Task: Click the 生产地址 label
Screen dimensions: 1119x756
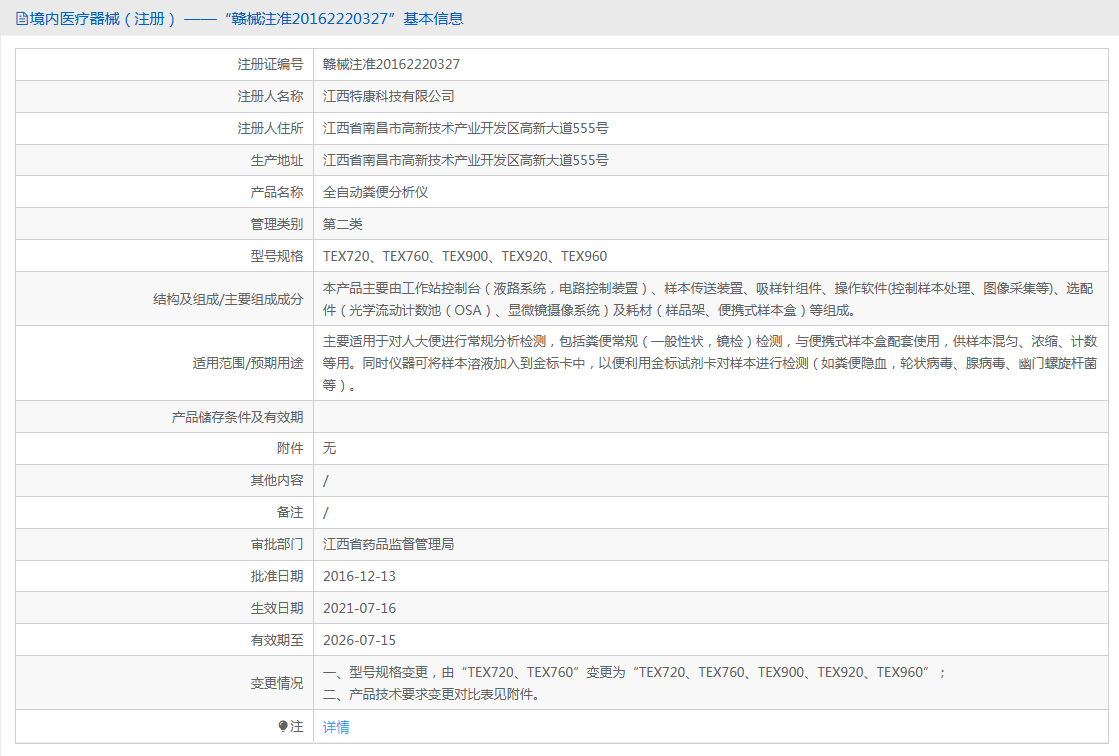Action: tap(277, 161)
